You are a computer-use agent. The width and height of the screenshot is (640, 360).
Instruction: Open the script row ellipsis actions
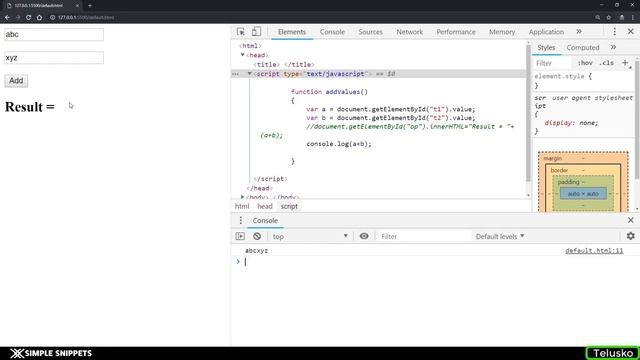[236, 74]
